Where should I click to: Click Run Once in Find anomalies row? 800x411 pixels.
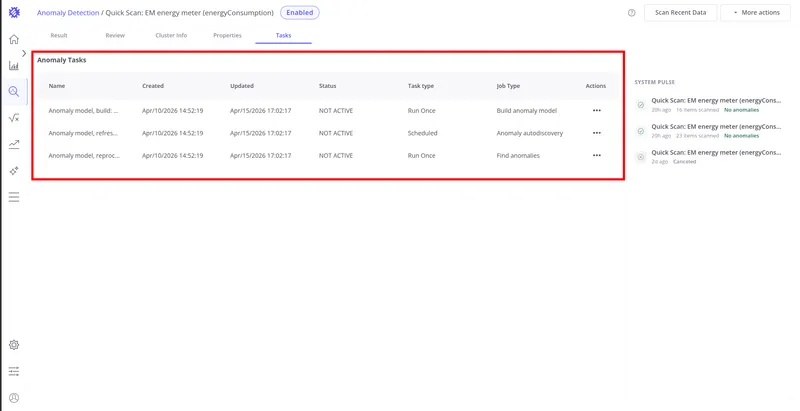point(421,156)
